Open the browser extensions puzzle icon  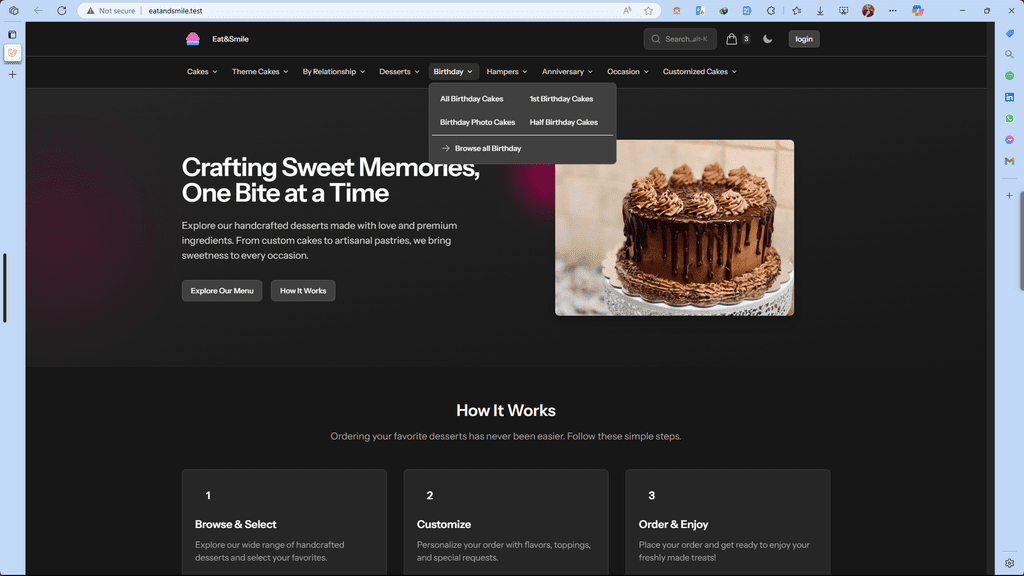coord(771,10)
